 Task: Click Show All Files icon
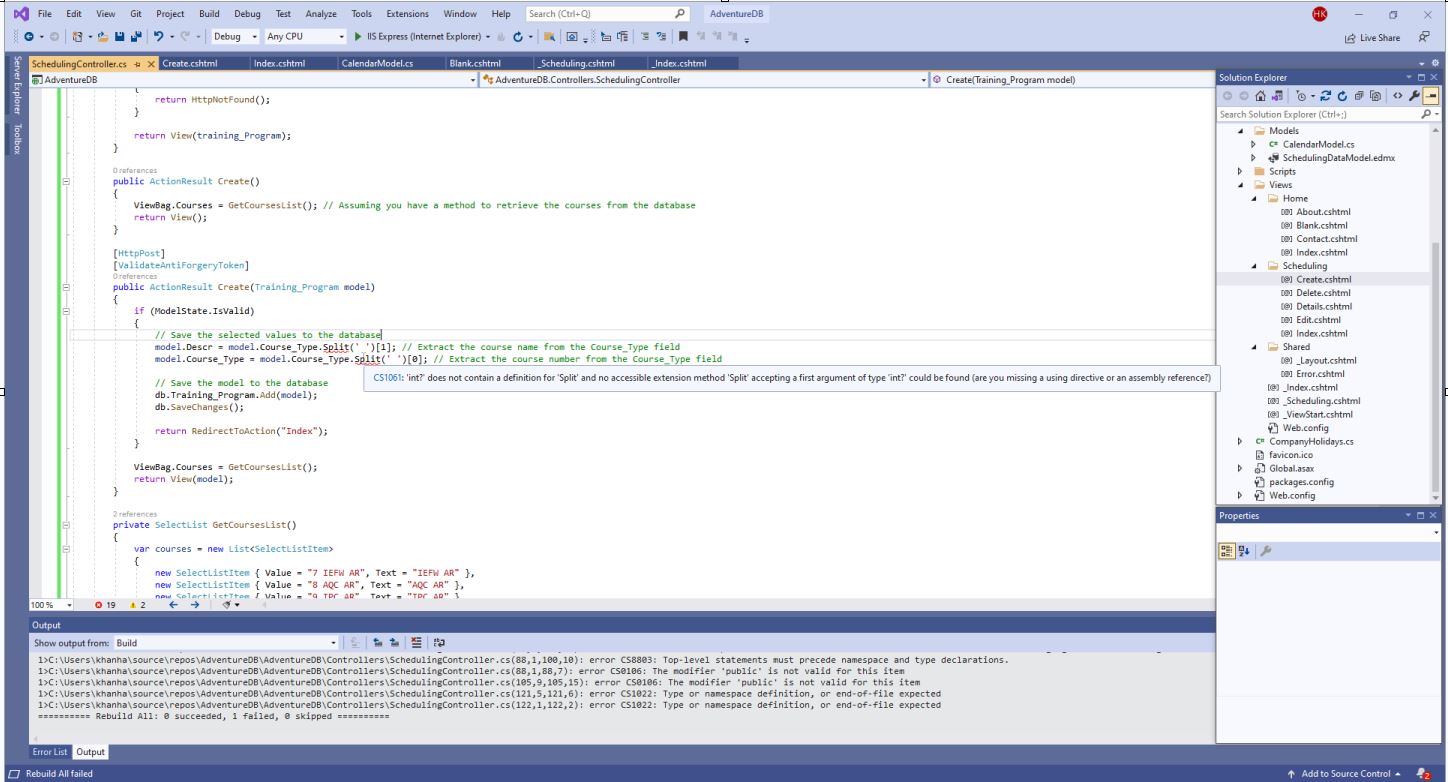point(1375,96)
